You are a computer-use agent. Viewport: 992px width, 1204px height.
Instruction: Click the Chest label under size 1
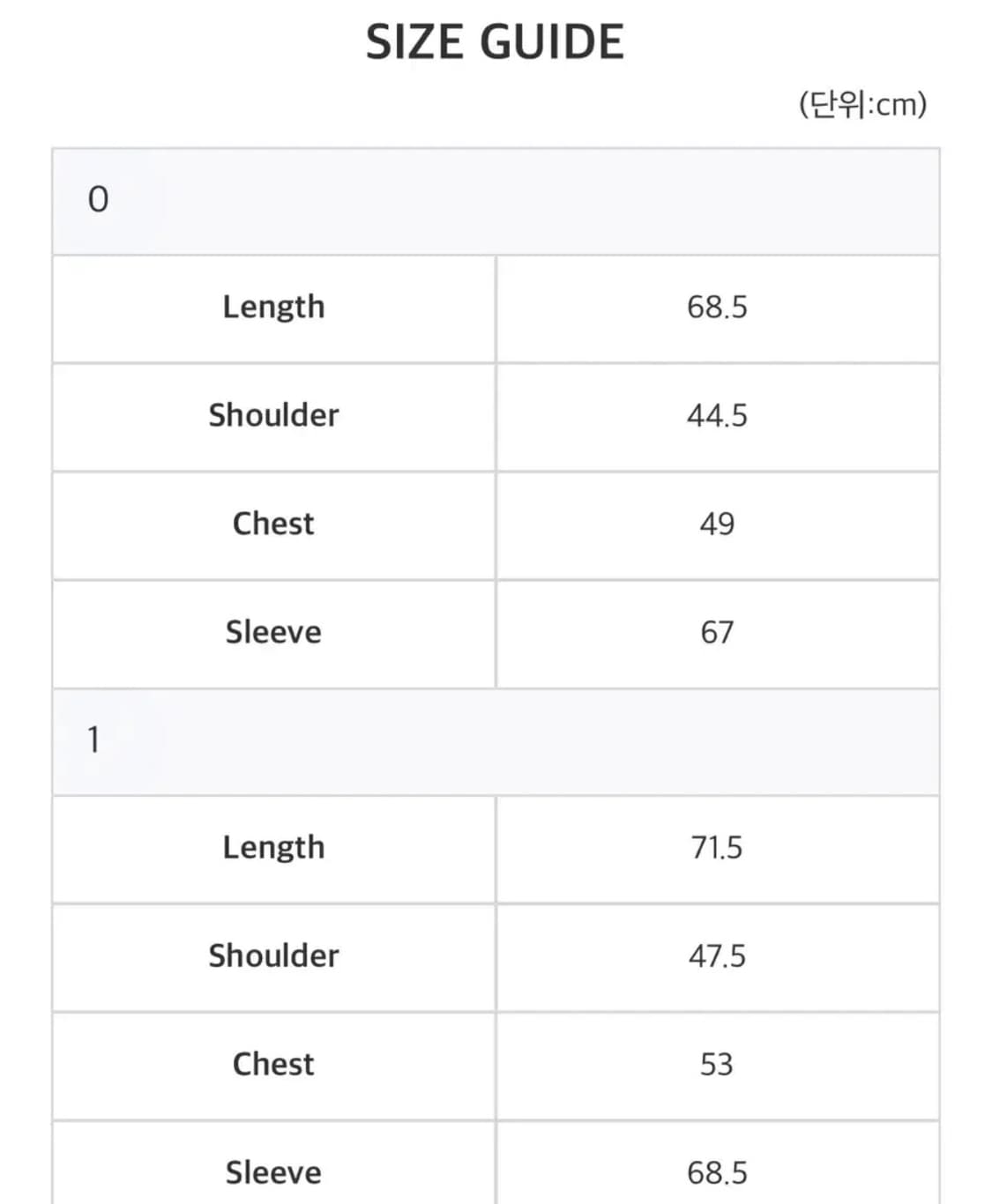pyautogui.click(x=273, y=1065)
